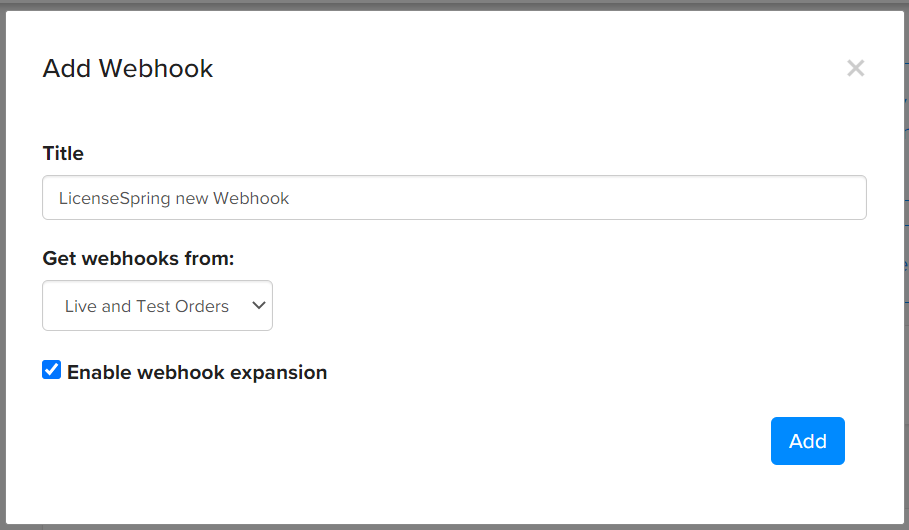
Task: Open the 'Get webhooks from' dropdown
Action: point(157,306)
